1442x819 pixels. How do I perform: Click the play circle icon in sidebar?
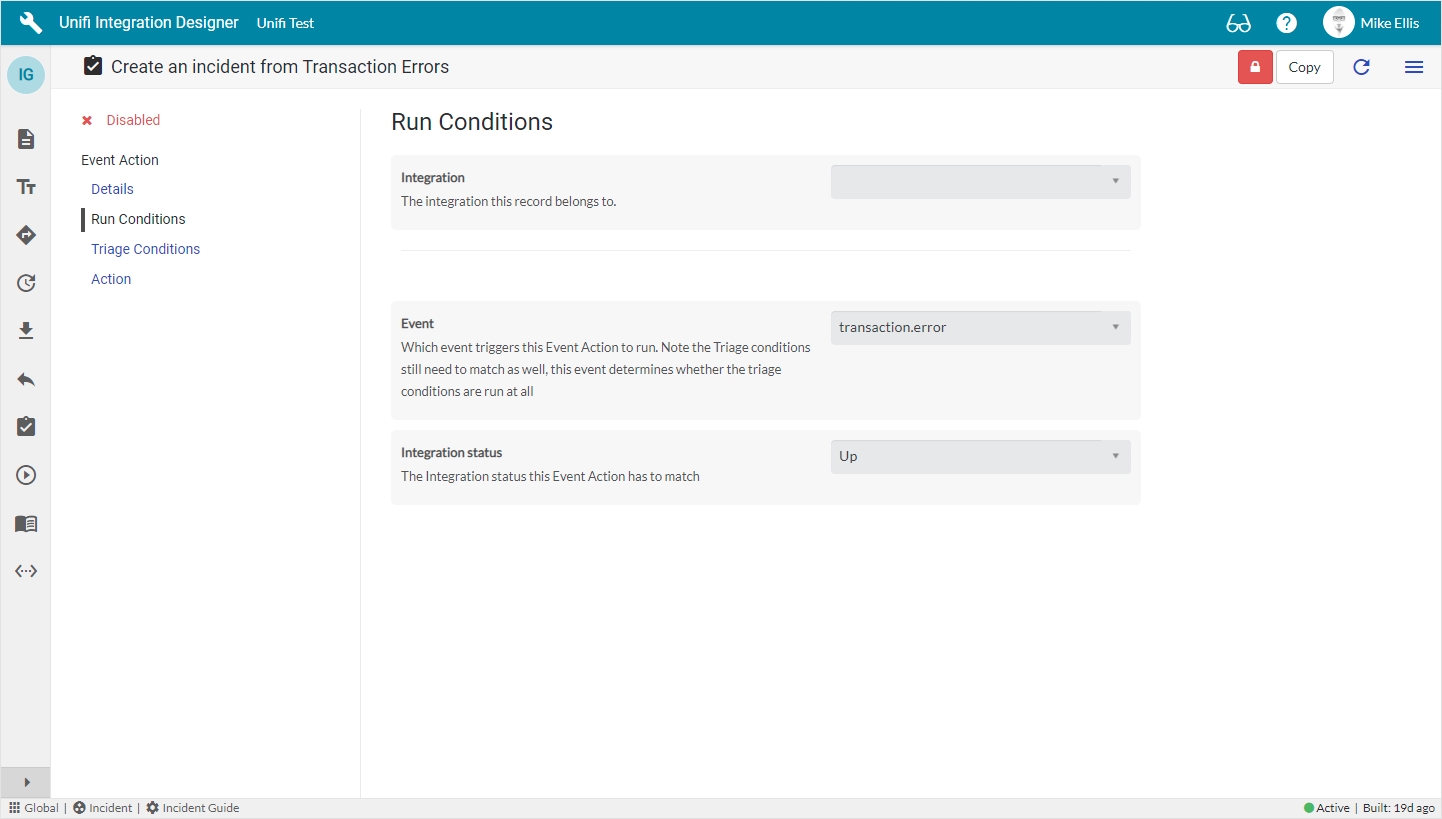tap(26, 475)
